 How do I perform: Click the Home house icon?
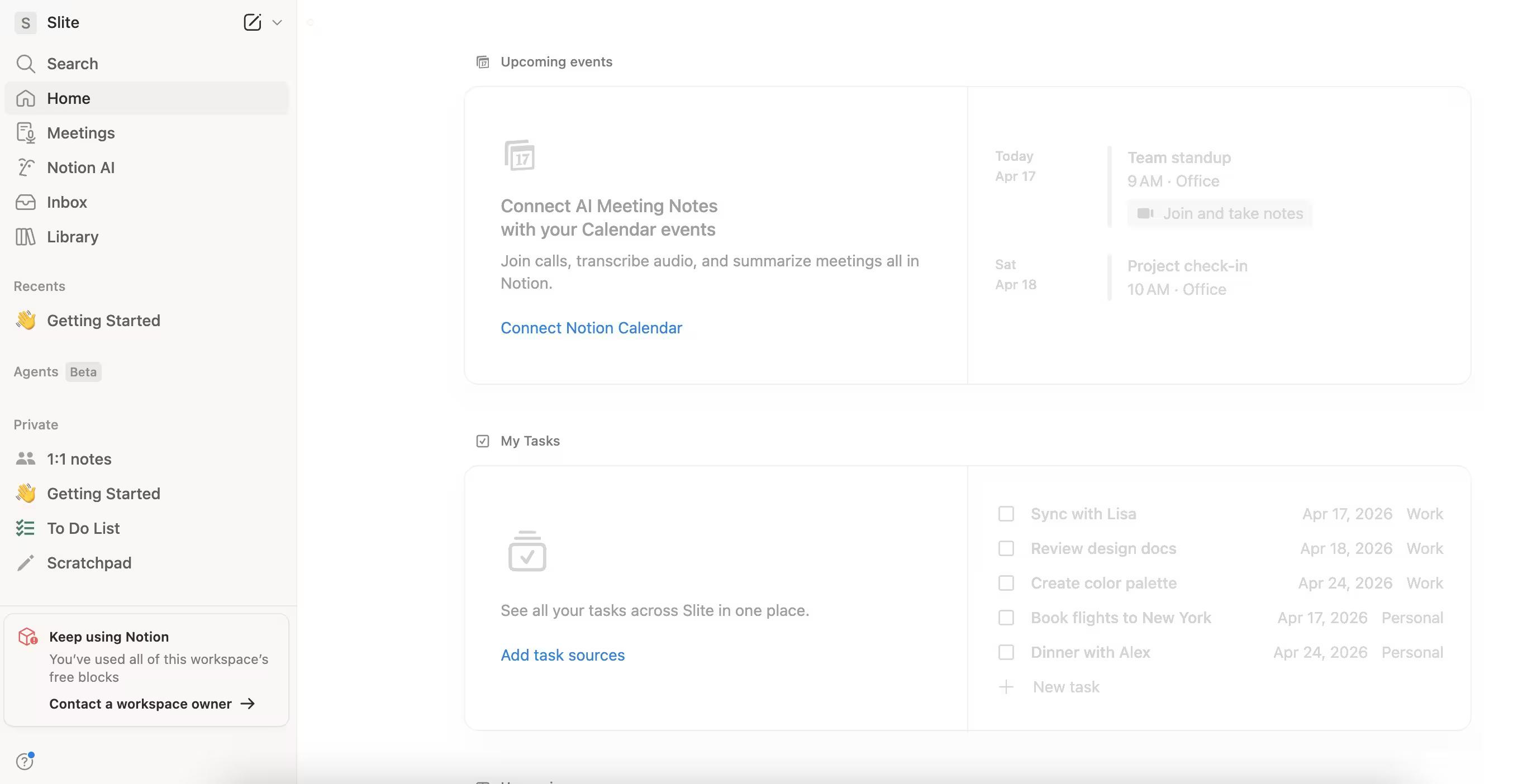[25, 98]
